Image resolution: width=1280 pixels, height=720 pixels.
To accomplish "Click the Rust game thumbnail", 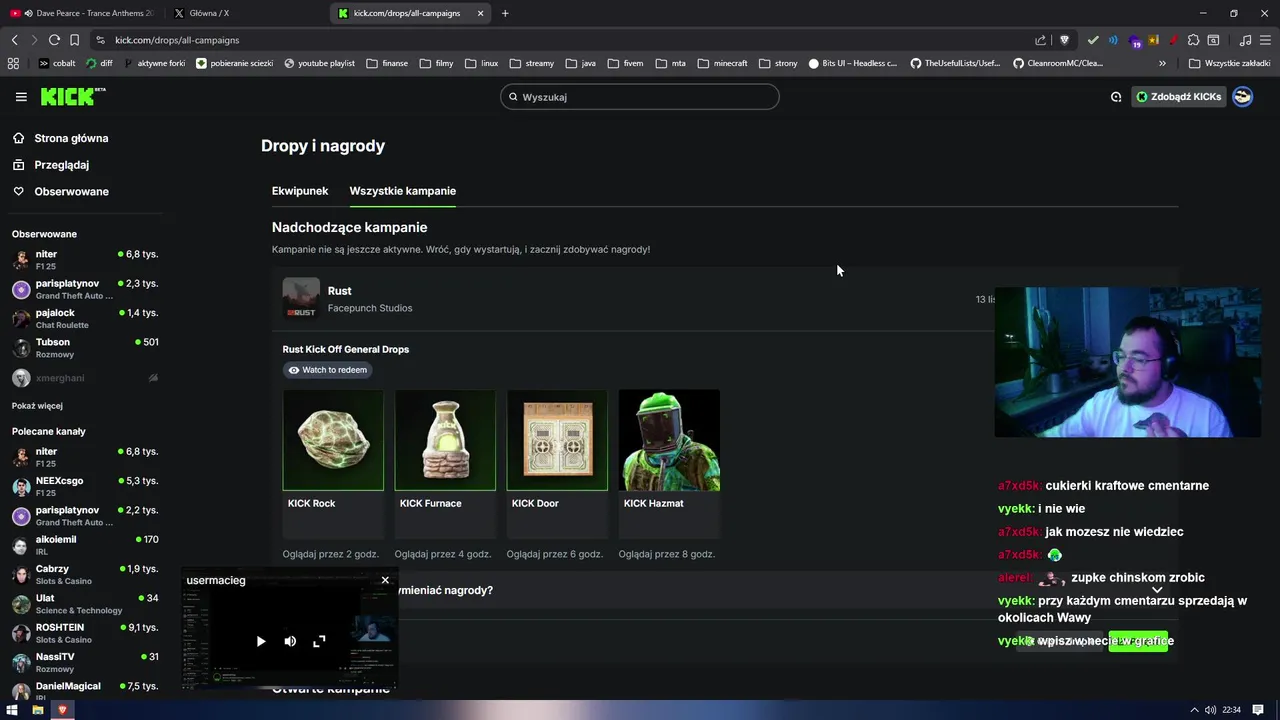I will point(301,299).
